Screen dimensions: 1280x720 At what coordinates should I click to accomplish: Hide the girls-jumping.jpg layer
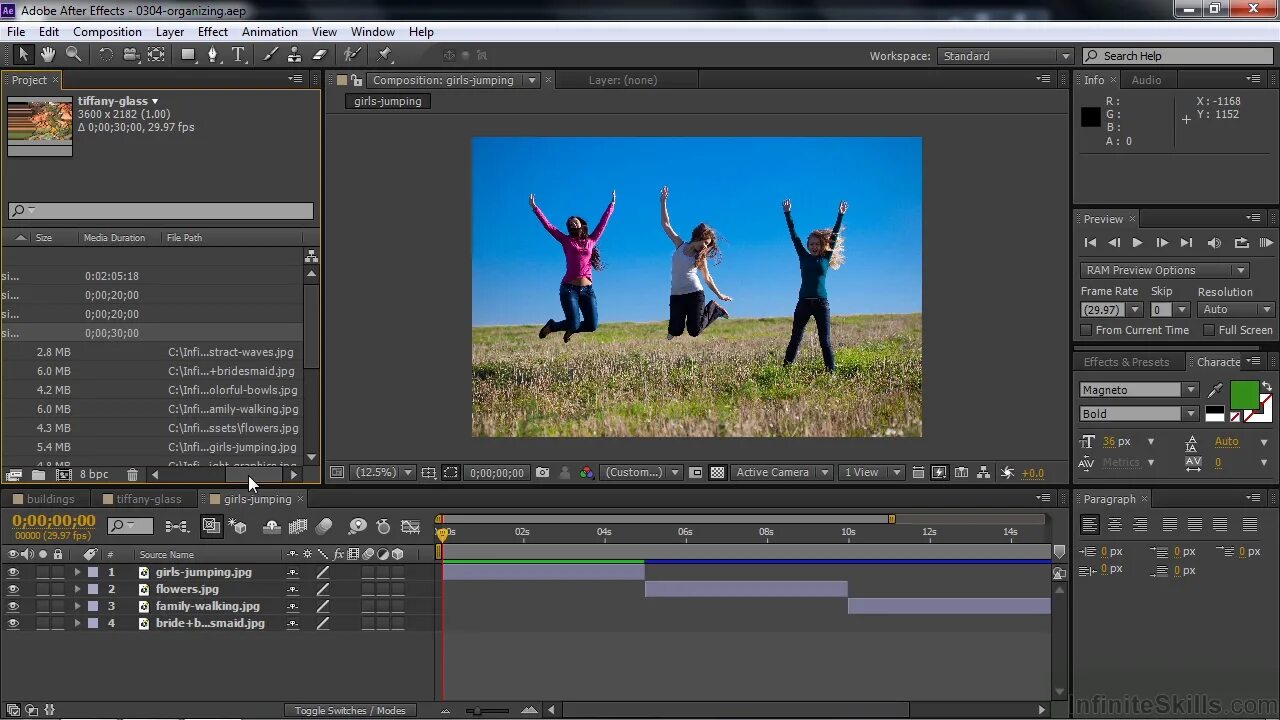13,573
